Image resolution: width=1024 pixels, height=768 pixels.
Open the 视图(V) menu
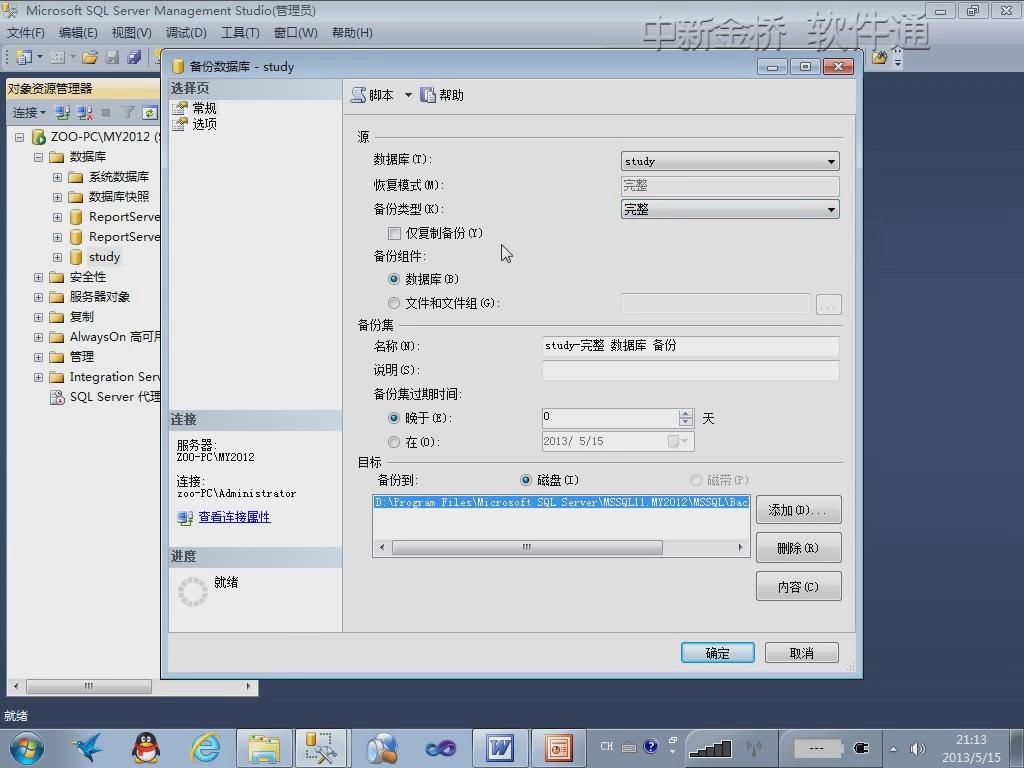pyautogui.click(x=131, y=33)
